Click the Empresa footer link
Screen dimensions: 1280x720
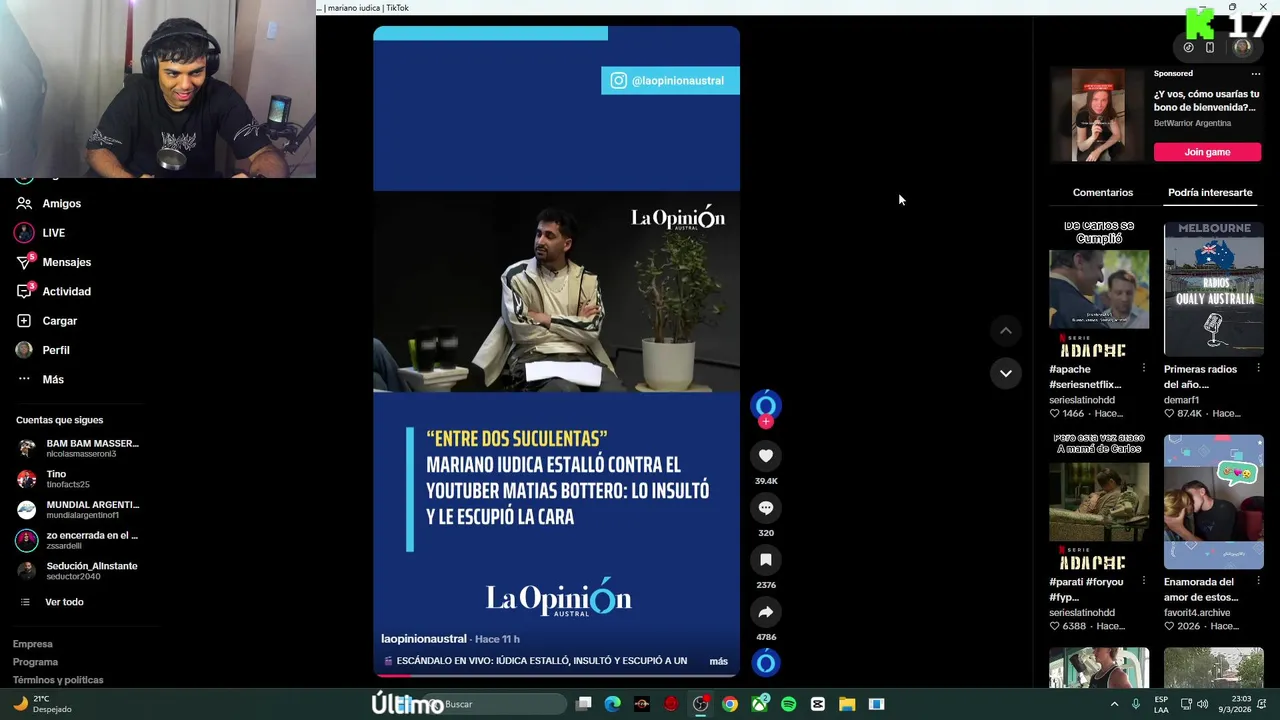tap(33, 644)
